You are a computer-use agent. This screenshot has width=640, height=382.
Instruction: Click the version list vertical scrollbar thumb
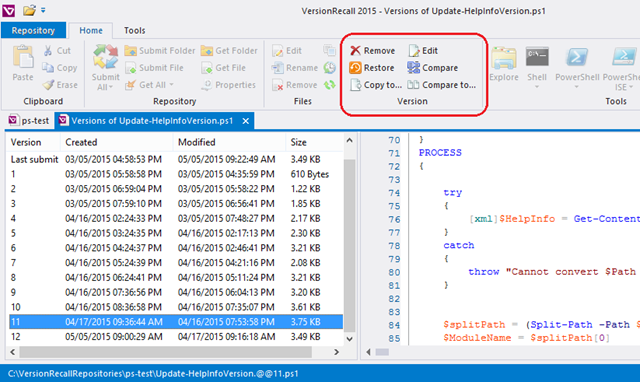click(x=349, y=245)
